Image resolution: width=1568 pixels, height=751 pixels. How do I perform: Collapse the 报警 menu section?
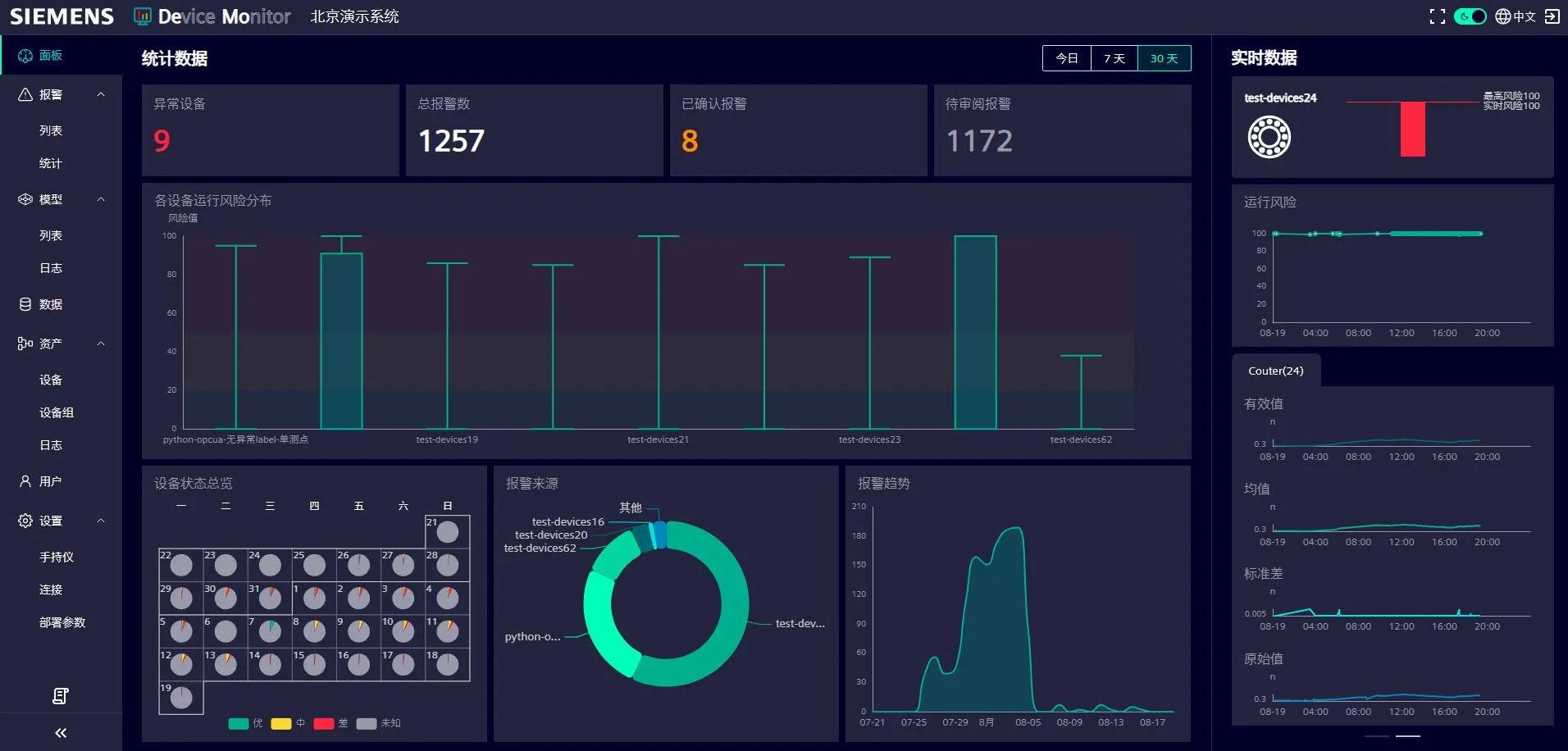tap(101, 94)
